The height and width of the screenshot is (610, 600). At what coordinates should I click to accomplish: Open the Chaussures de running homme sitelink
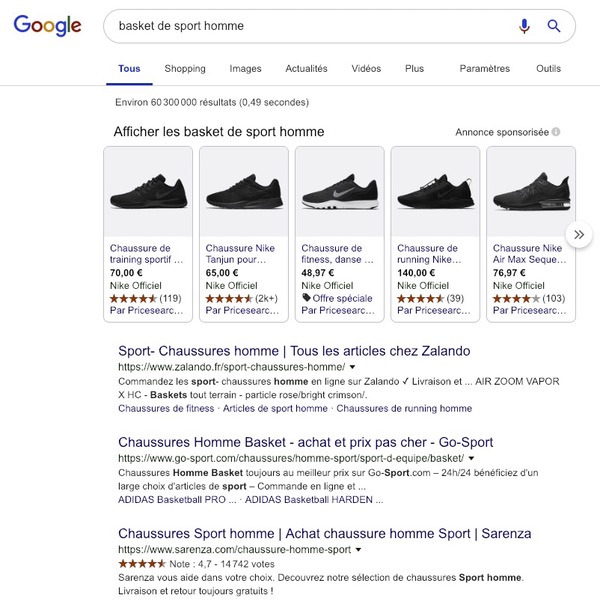[x=404, y=408]
